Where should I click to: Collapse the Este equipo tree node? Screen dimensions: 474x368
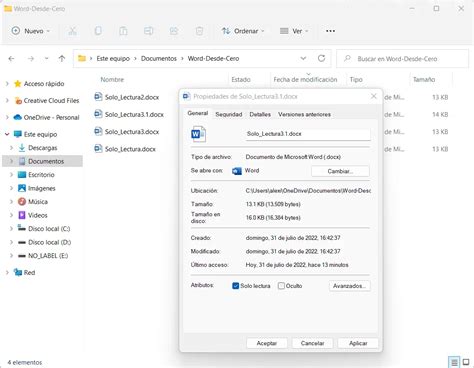(x=7, y=134)
